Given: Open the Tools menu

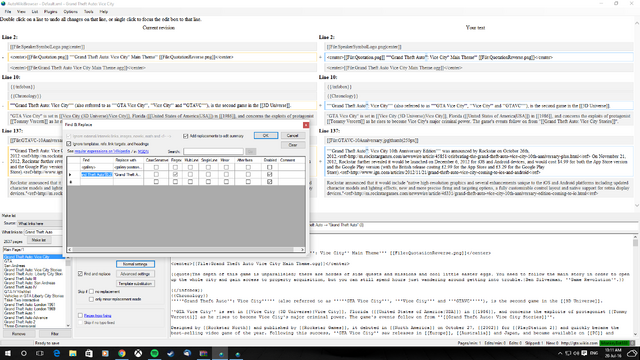Looking at the screenshot, I should [89, 12].
